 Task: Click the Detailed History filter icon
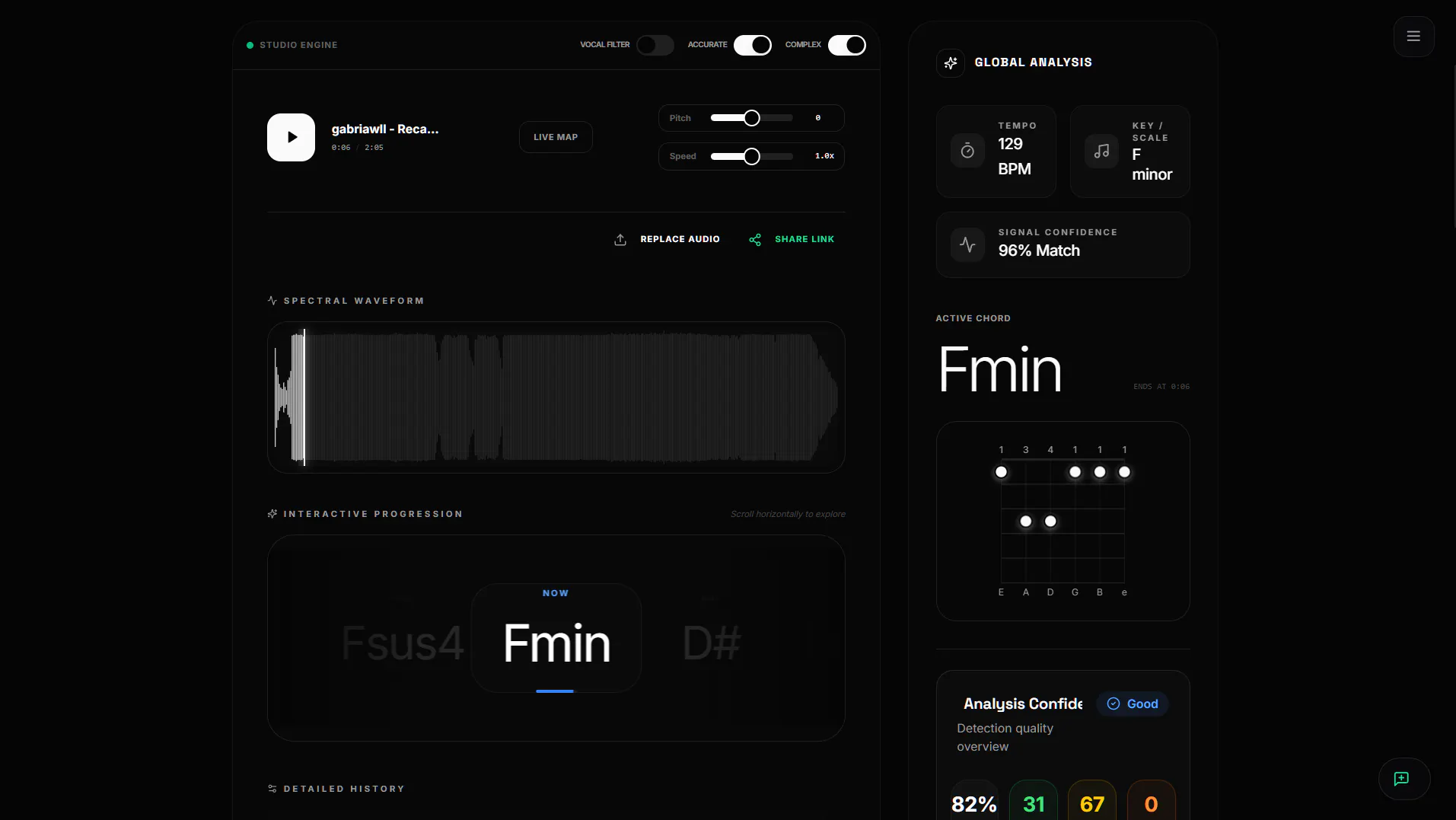click(x=272, y=789)
